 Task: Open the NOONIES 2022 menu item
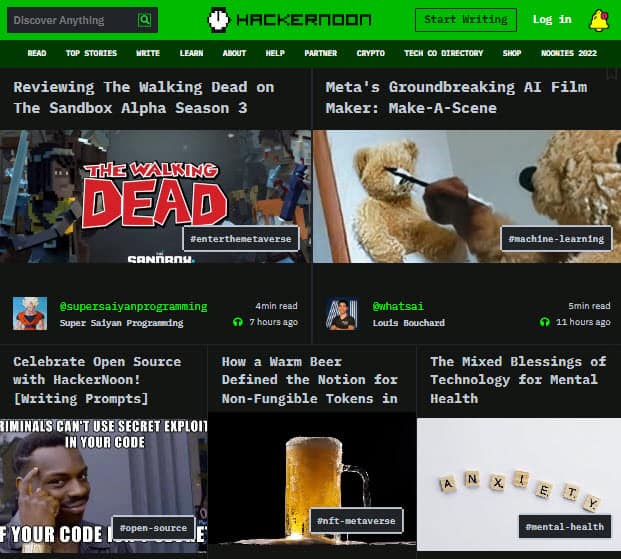(569, 53)
